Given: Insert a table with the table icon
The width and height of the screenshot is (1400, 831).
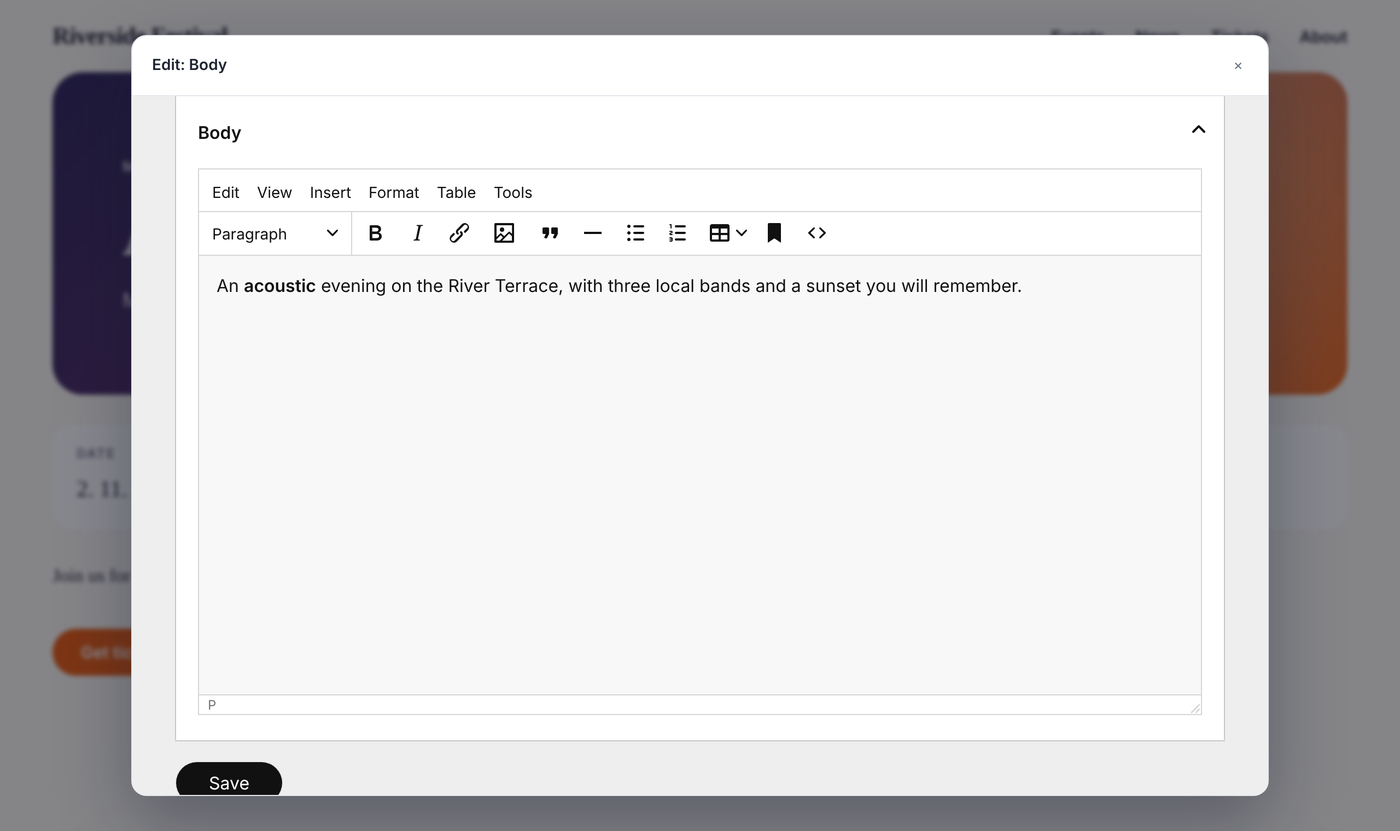Looking at the screenshot, I should (719, 233).
